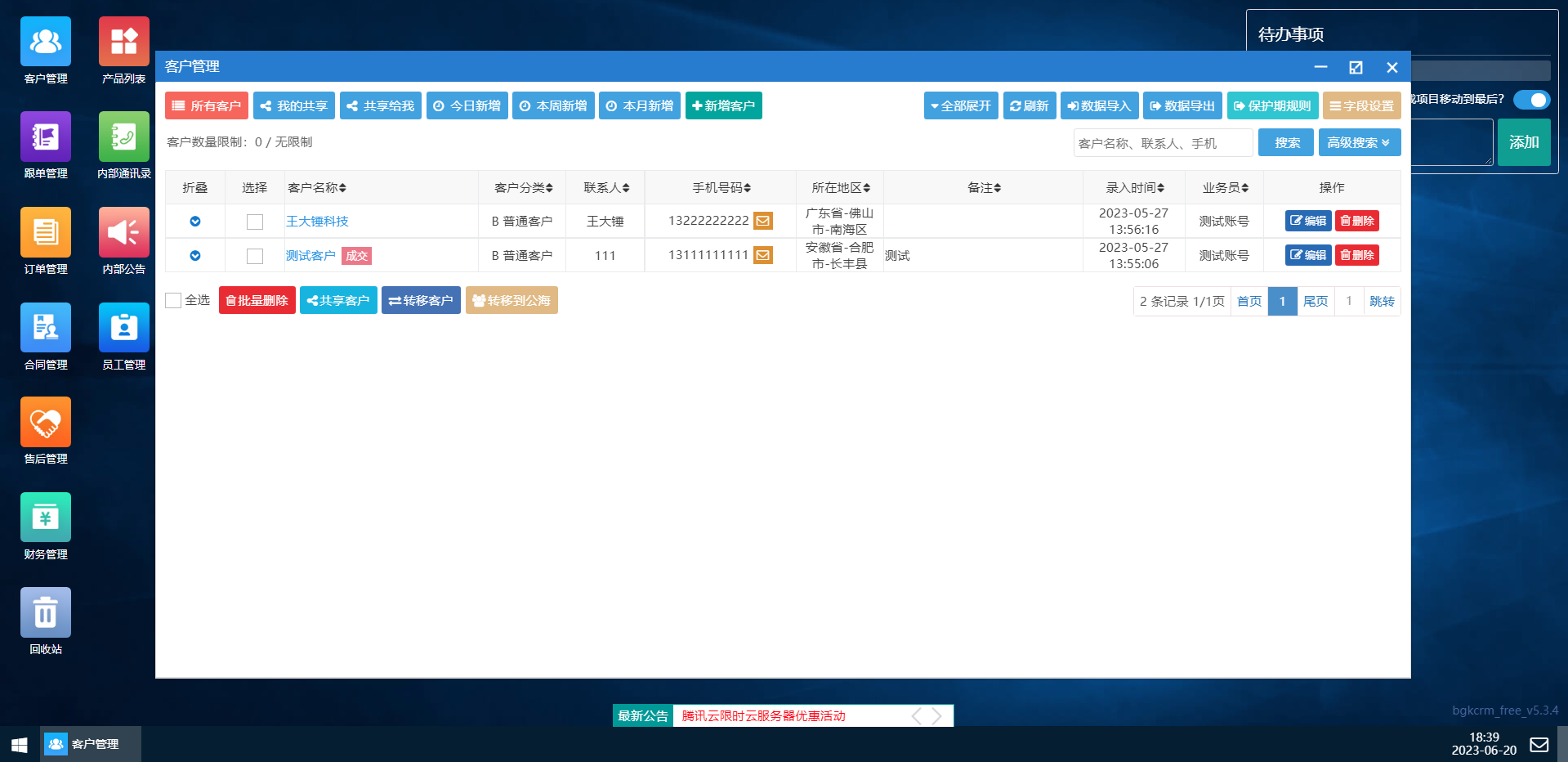Screen dimensions: 1568x762
Task: Open 字段设置 field settings
Action: click(x=1362, y=105)
